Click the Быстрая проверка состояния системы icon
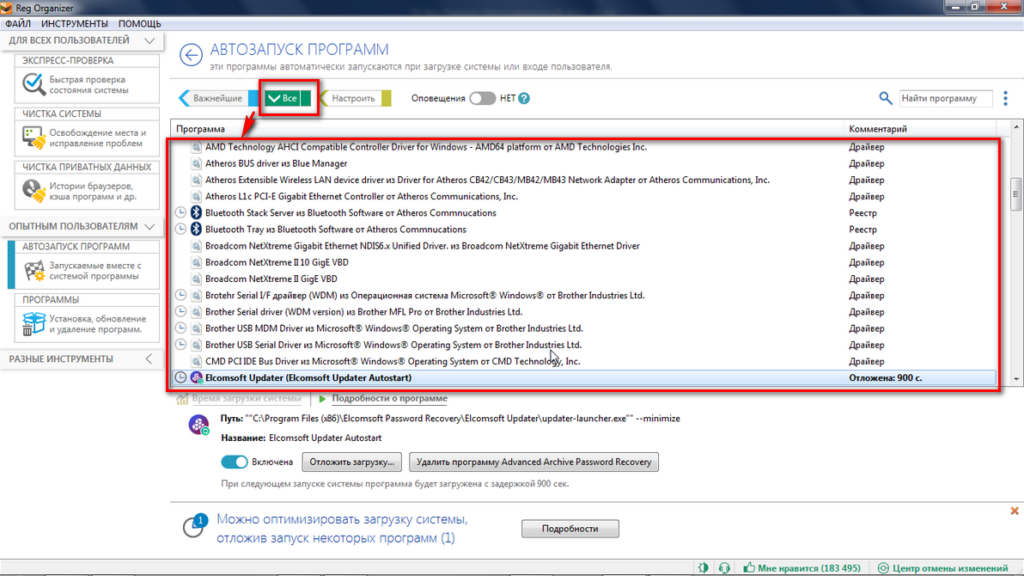Viewport: 1024px width, 576px height. 33,84
